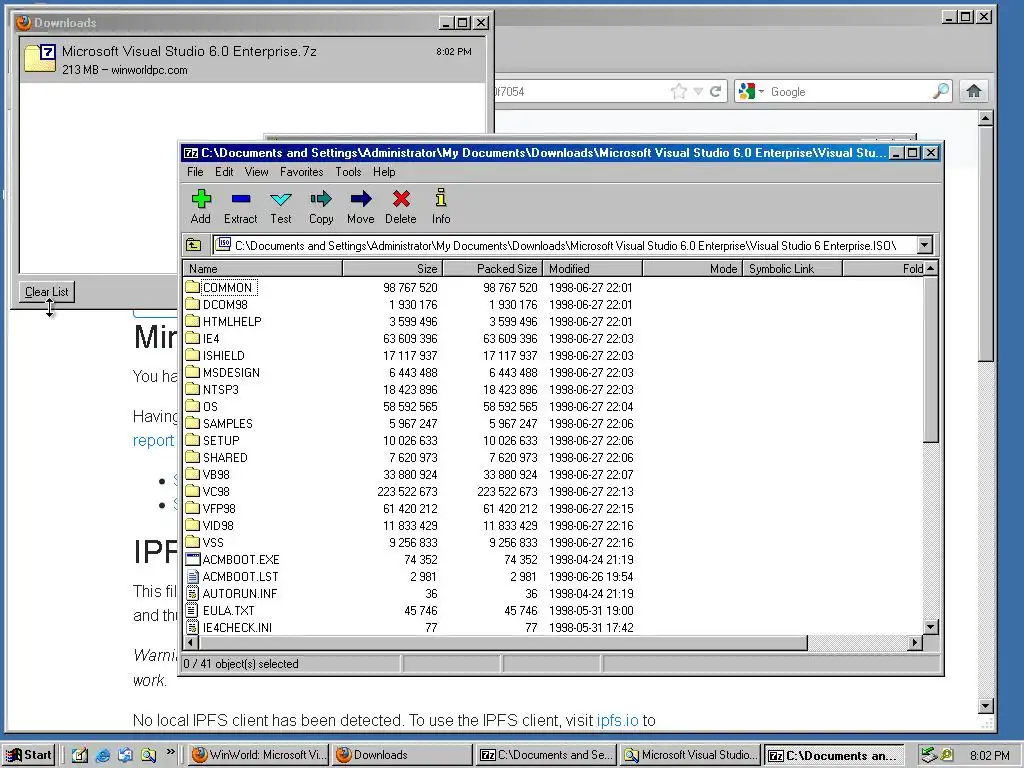1024x768 pixels.
Task: Open the URL bar history dropdown arrow
Action: (x=698, y=91)
